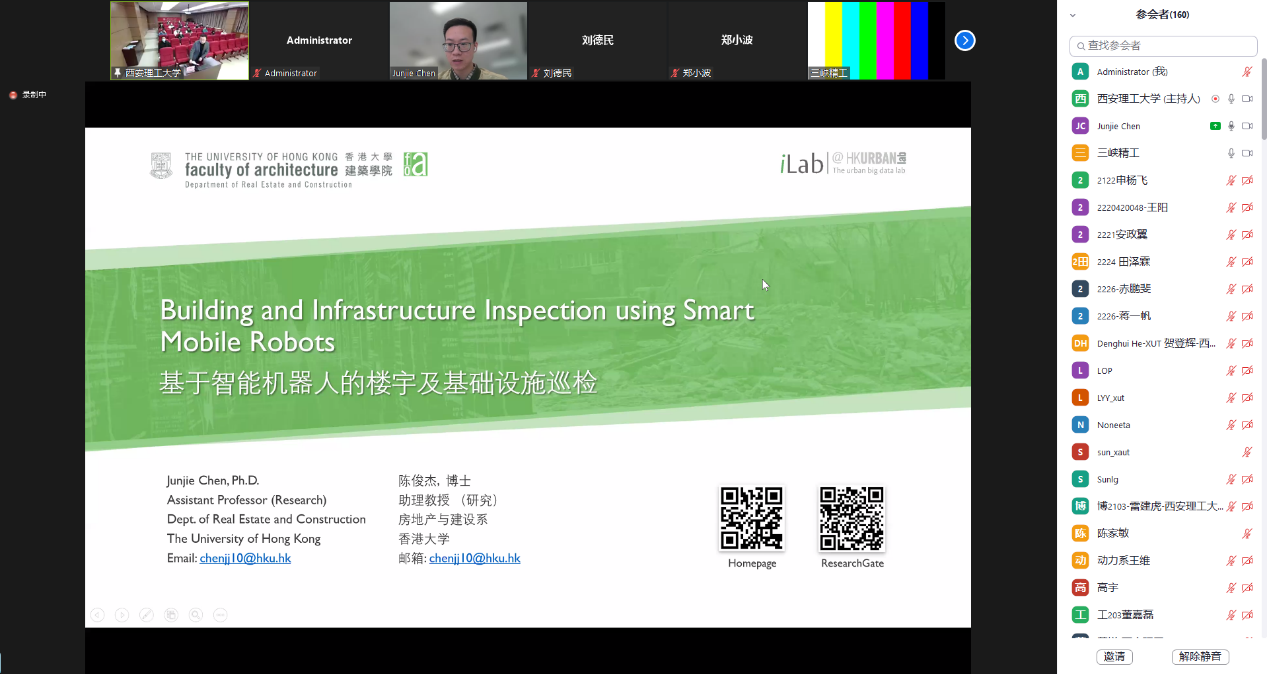Select participant Noneeta in the list
This screenshot has width=1267, height=674.
[x=1113, y=425]
